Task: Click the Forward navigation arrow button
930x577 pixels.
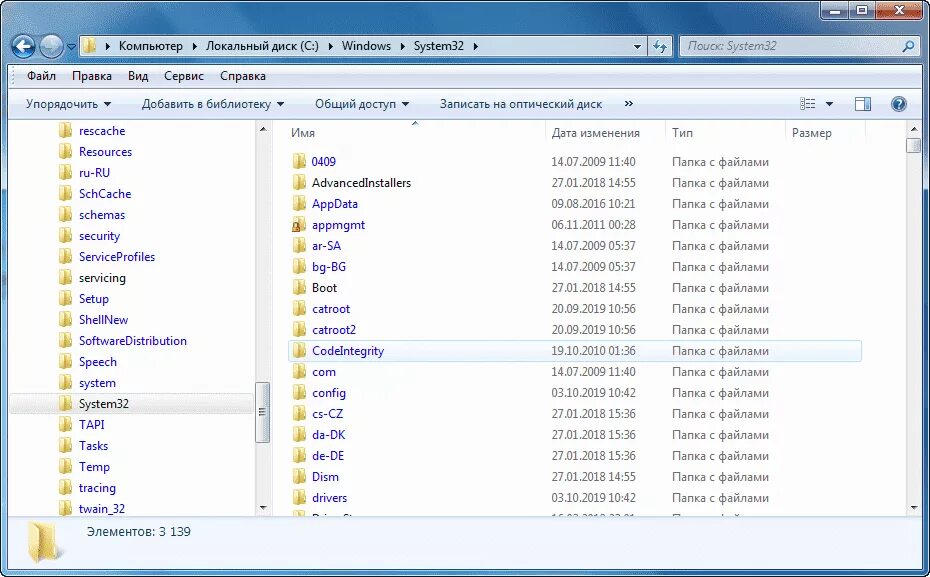Action: pos(52,46)
